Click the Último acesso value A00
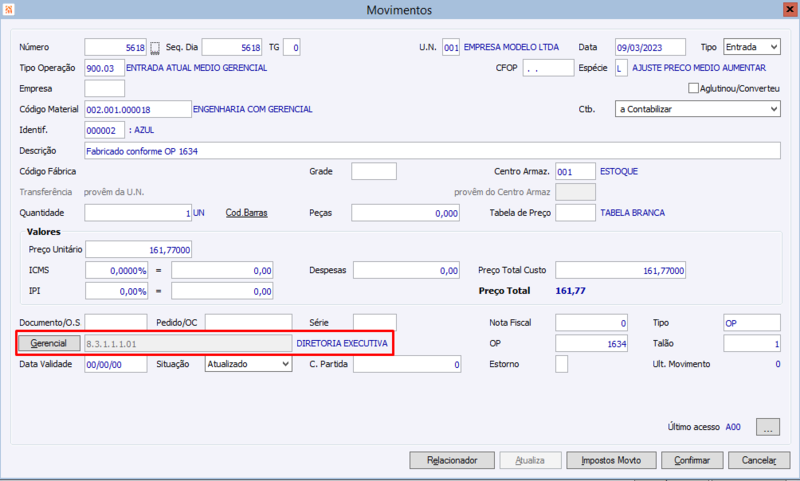Image resolution: width=800 pixels, height=481 pixels. (x=733, y=427)
